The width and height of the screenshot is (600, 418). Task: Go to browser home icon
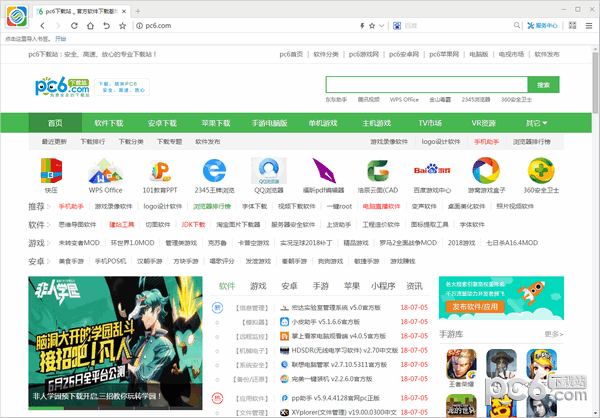[x=90, y=26]
